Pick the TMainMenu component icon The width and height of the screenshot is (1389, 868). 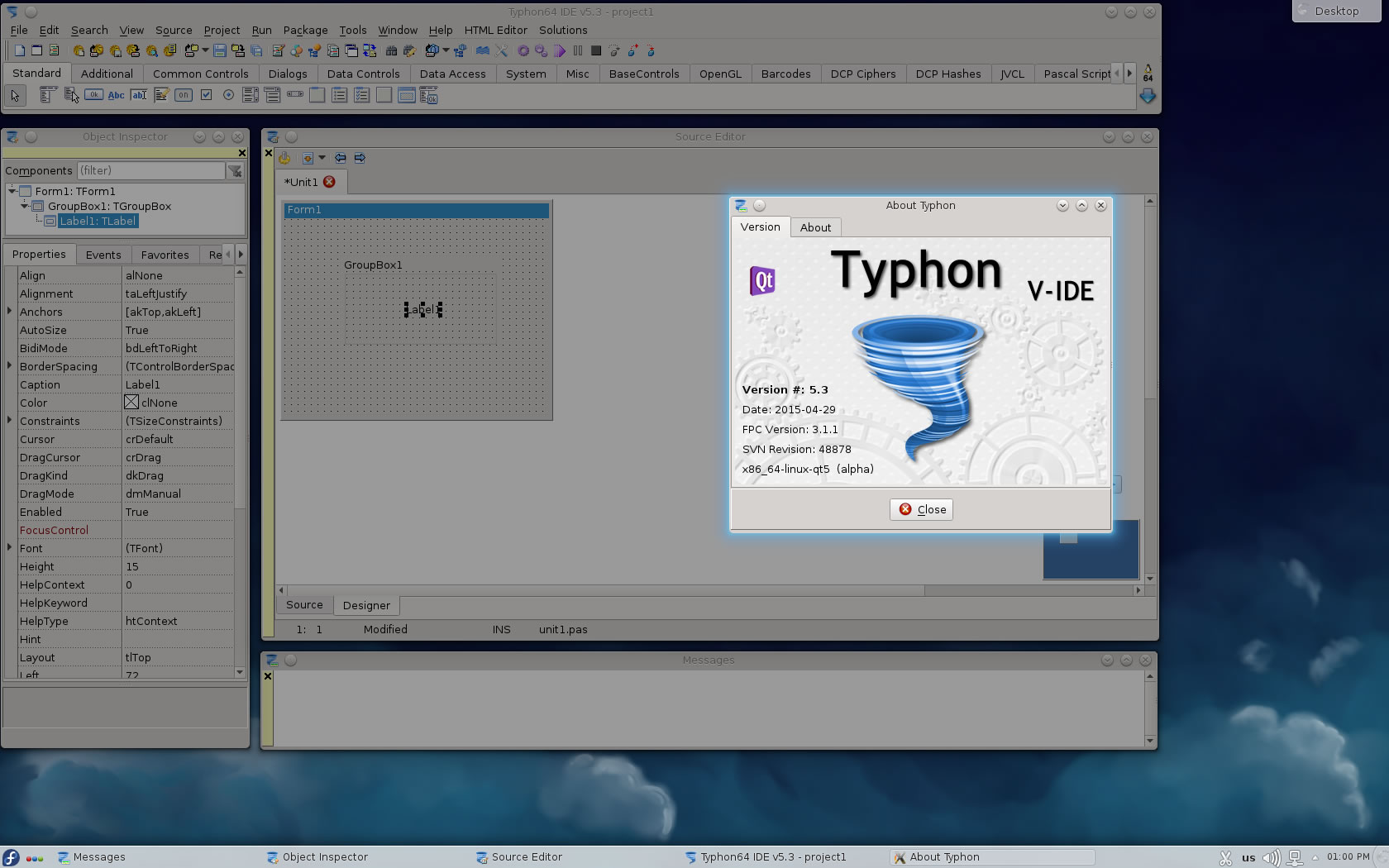pos(48,95)
